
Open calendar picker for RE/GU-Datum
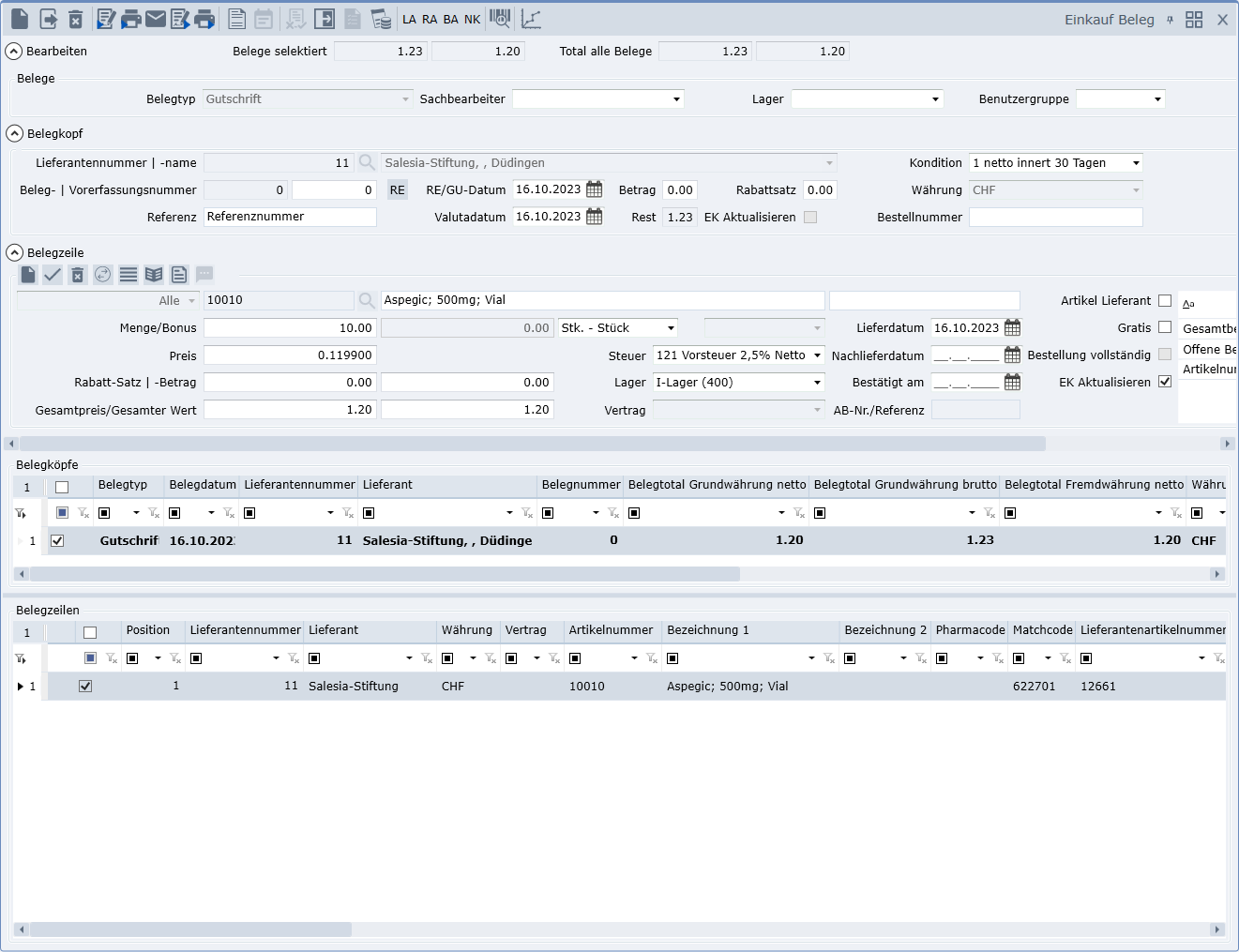click(595, 189)
